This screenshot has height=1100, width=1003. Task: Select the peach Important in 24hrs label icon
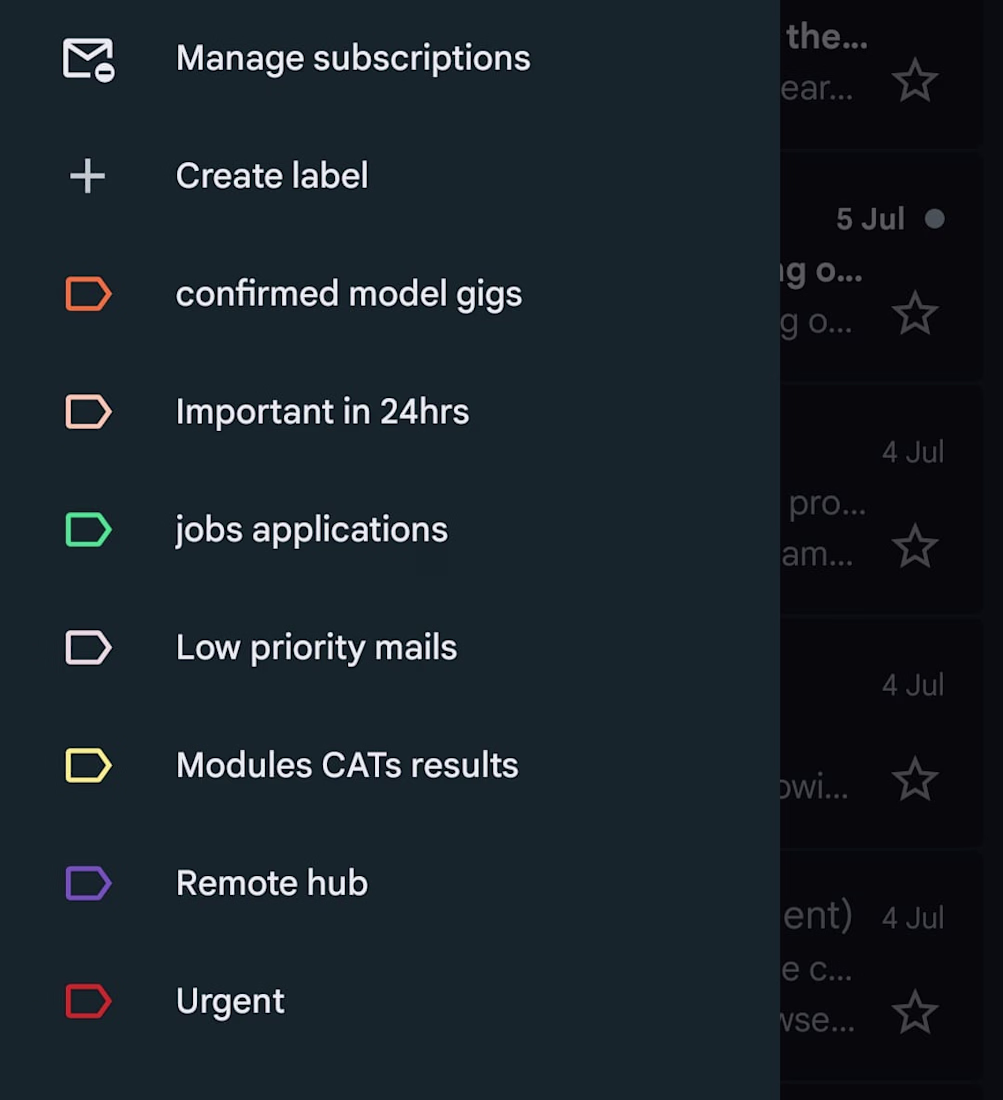88,411
